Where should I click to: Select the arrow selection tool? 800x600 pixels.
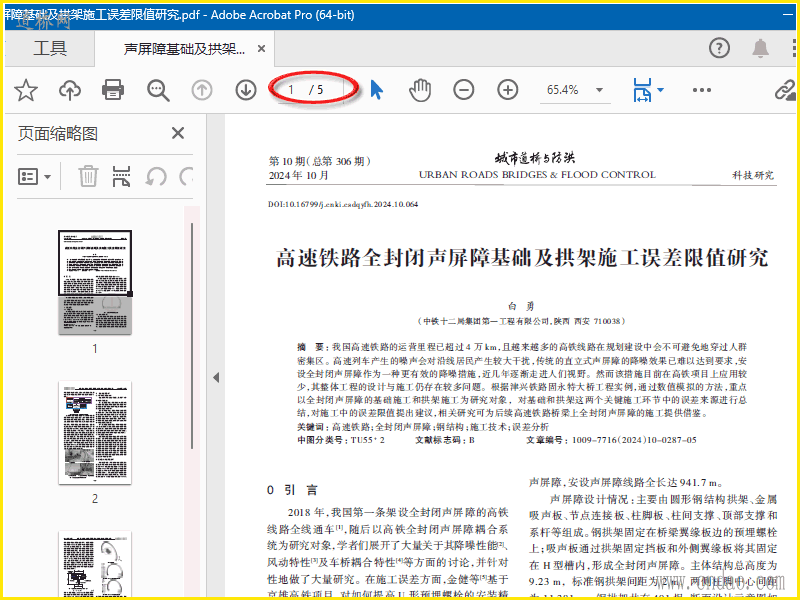click(x=377, y=90)
